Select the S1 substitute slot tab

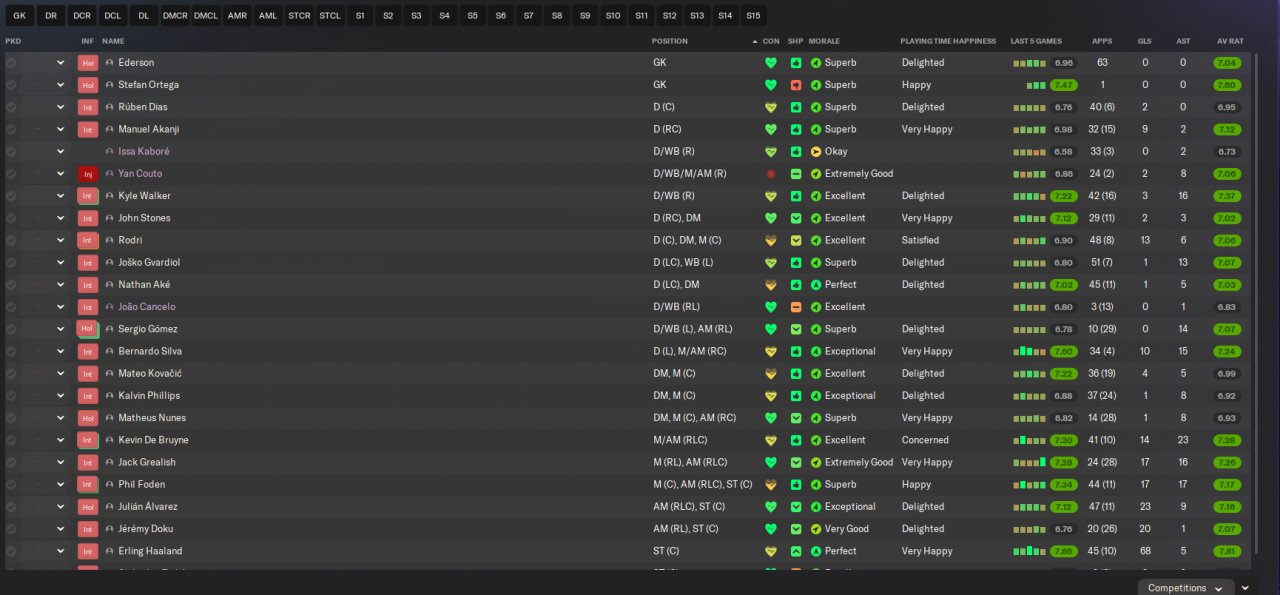360,16
